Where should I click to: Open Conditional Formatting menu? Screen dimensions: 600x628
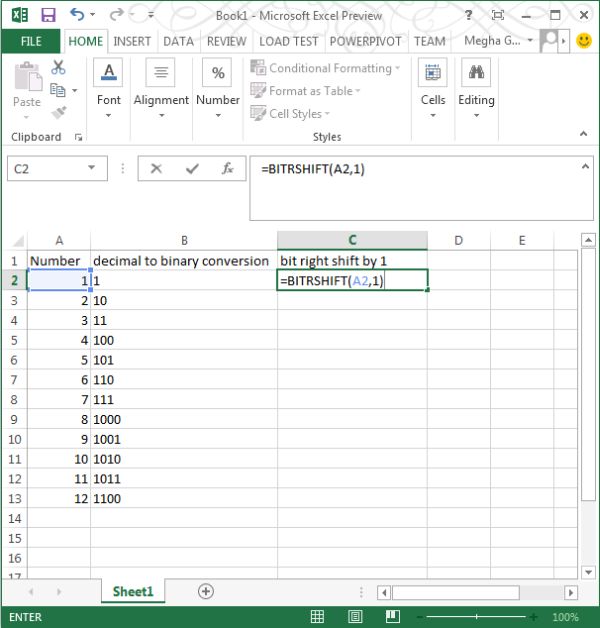[325, 68]
